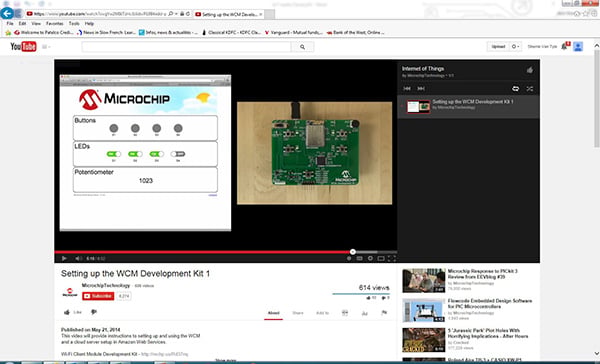
Task: Click the YouTube search magnifier button
Action: pos(302,47)
